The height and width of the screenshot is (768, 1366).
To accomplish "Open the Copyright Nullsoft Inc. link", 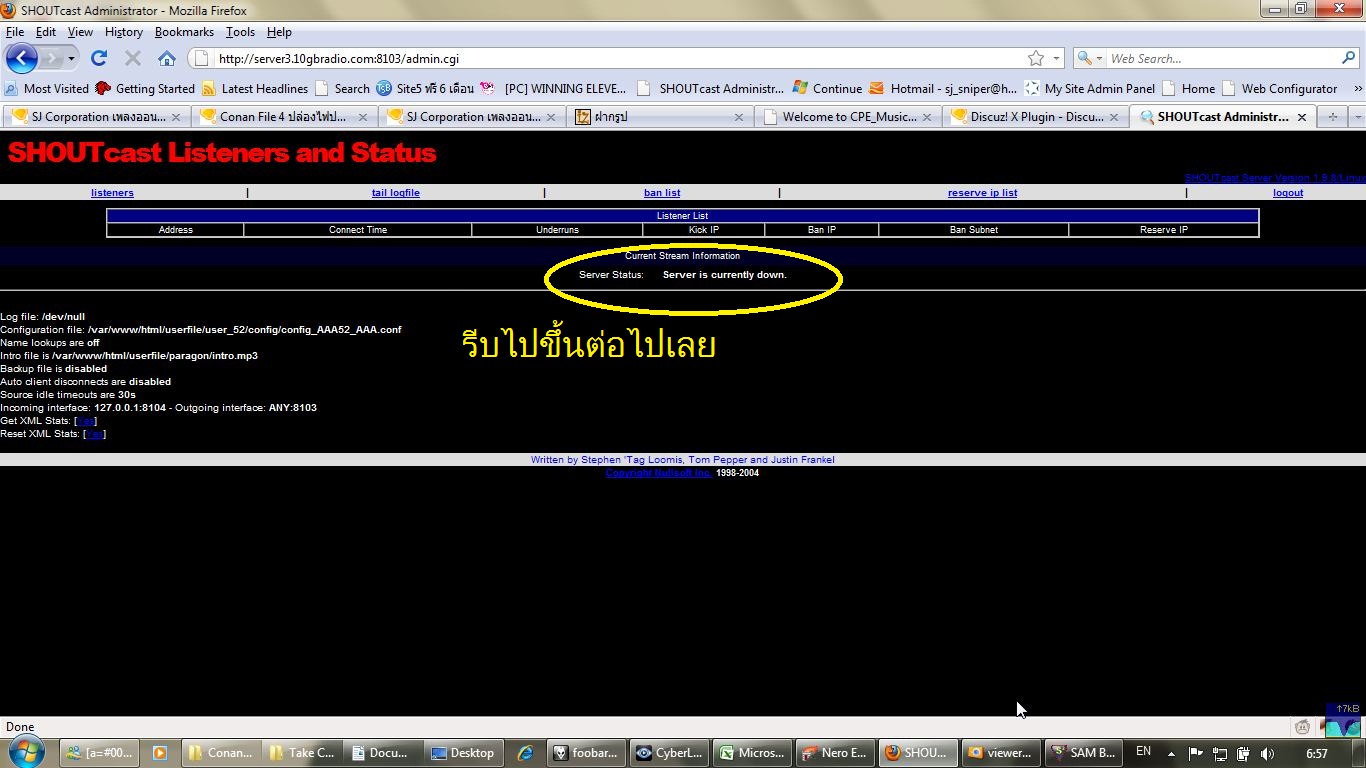I will point(660,473).
